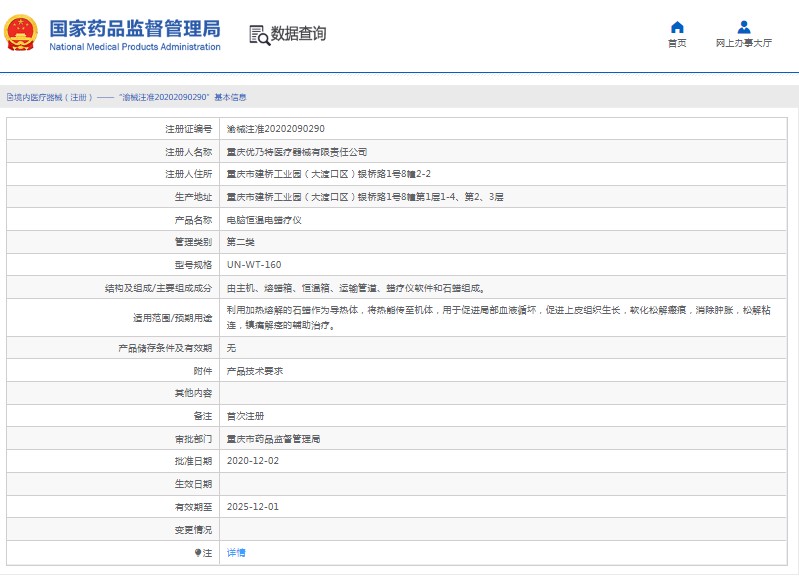Screen dimensions: 799x576
Task: Select expiry date 2025-12-01
Action: coord(253,507)
